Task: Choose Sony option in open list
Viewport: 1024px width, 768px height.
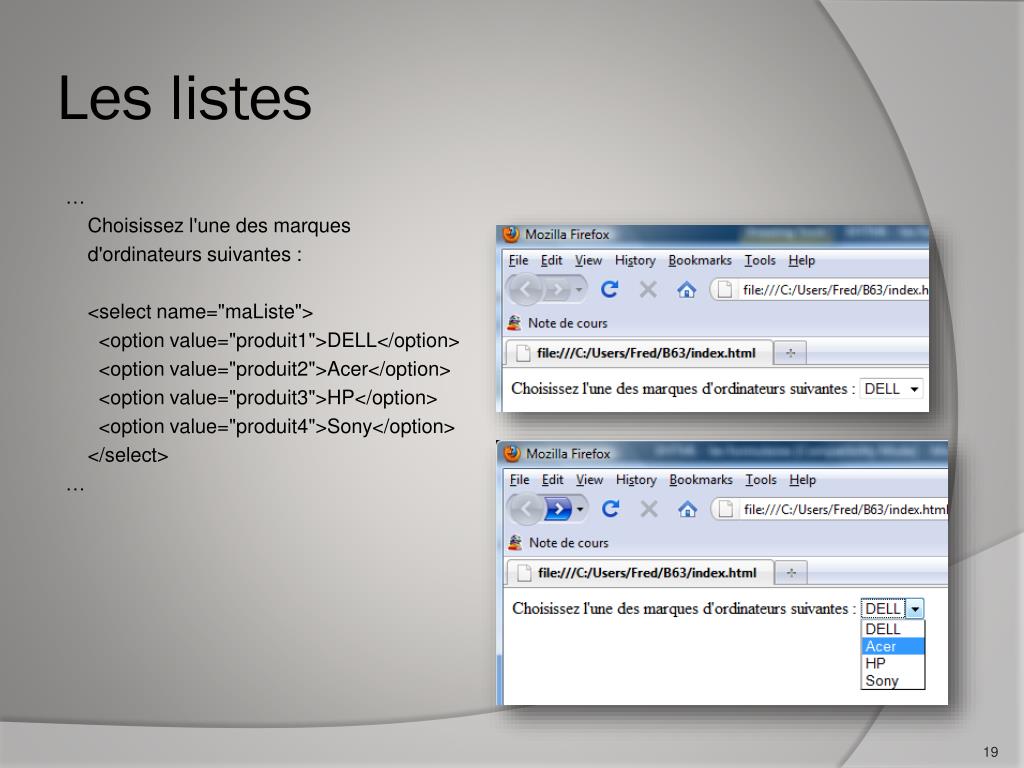Action: pyautogui.click(x=893, y=680)
